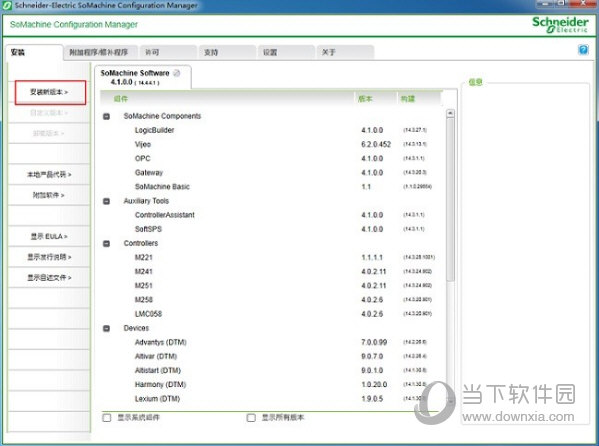Collapse the Devices group
The height and width of the screenshot is (446, 599).
tap(107, 328)
